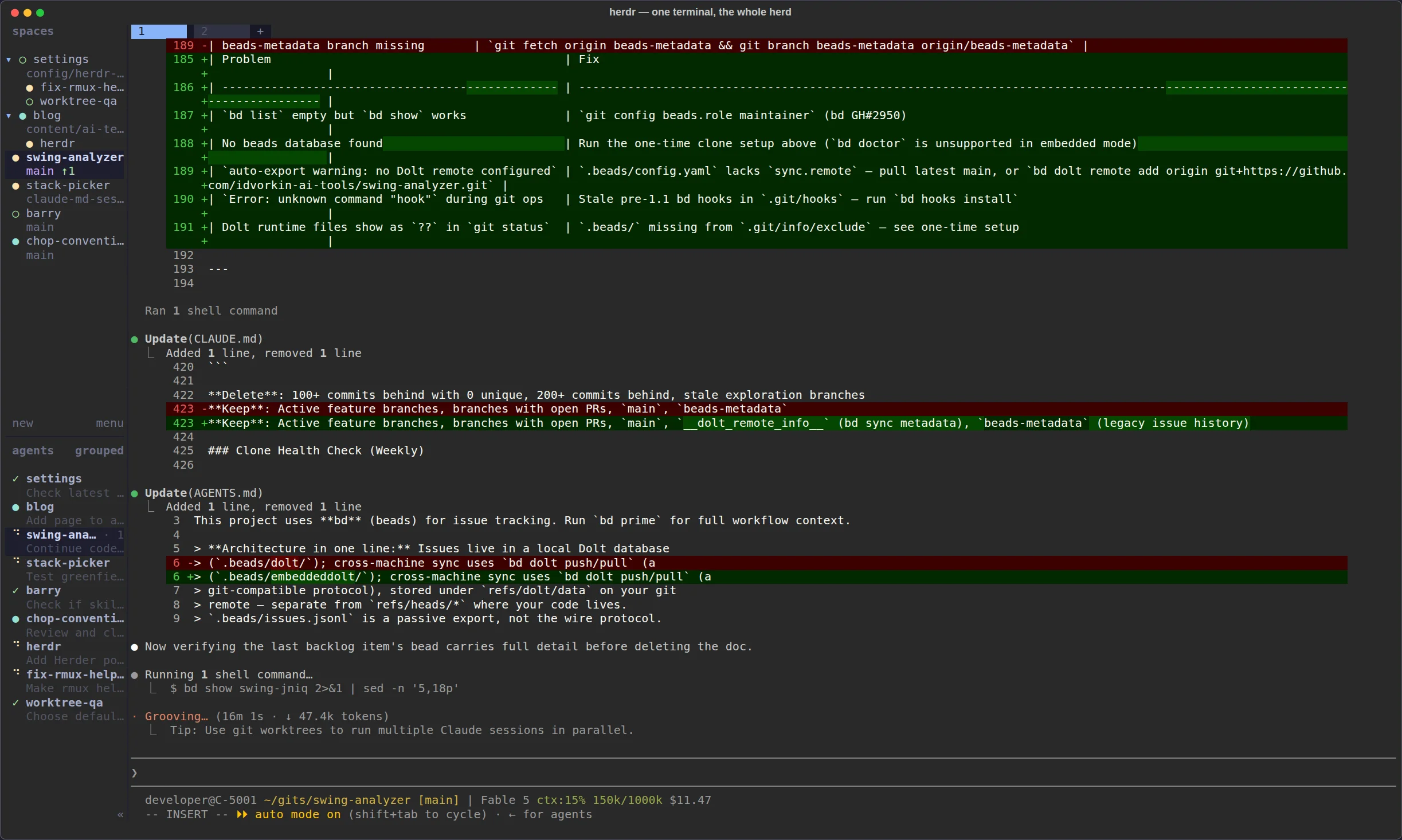Open the settings space in spaces list

click(x=61, y=60)
